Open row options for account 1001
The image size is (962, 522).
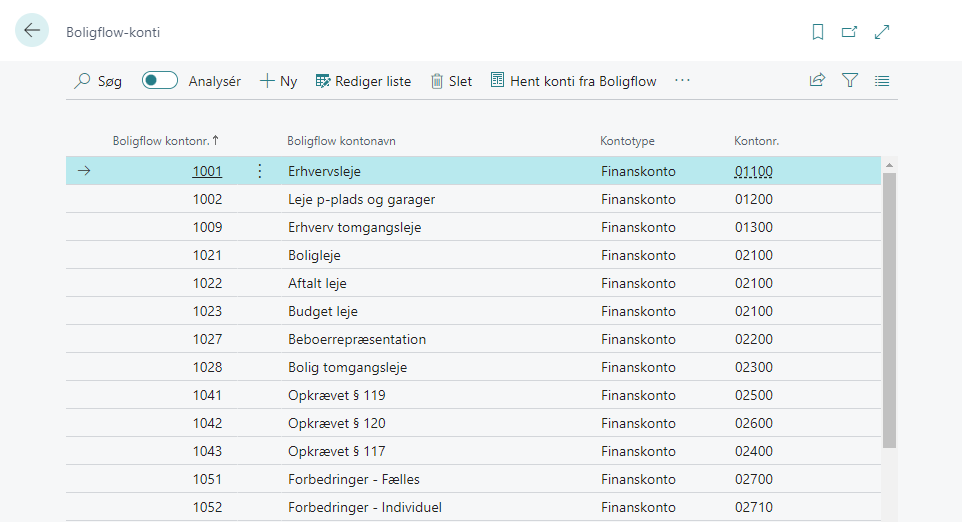click(x=260, y=171)
